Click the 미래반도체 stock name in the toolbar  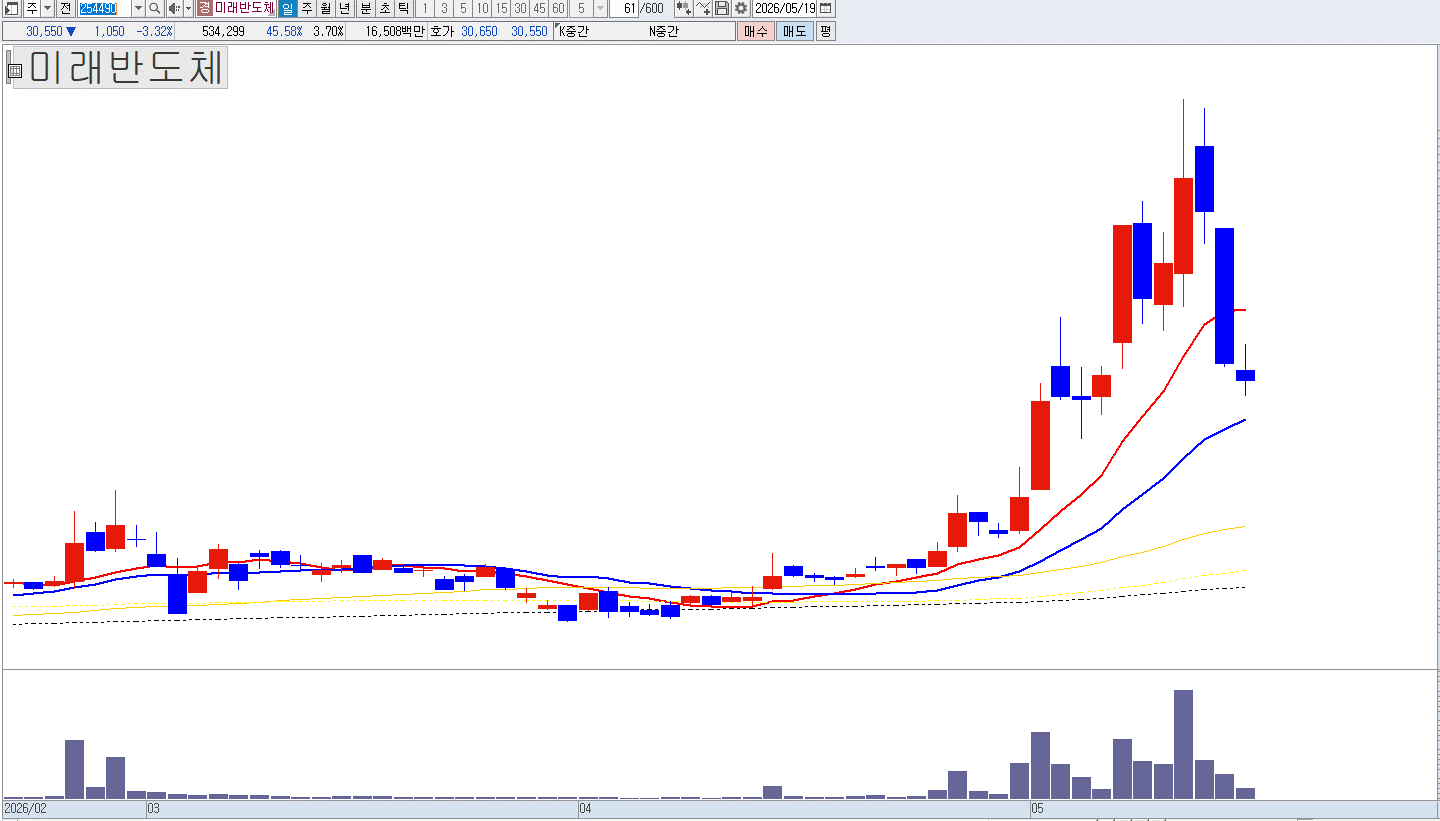[244, 8]
